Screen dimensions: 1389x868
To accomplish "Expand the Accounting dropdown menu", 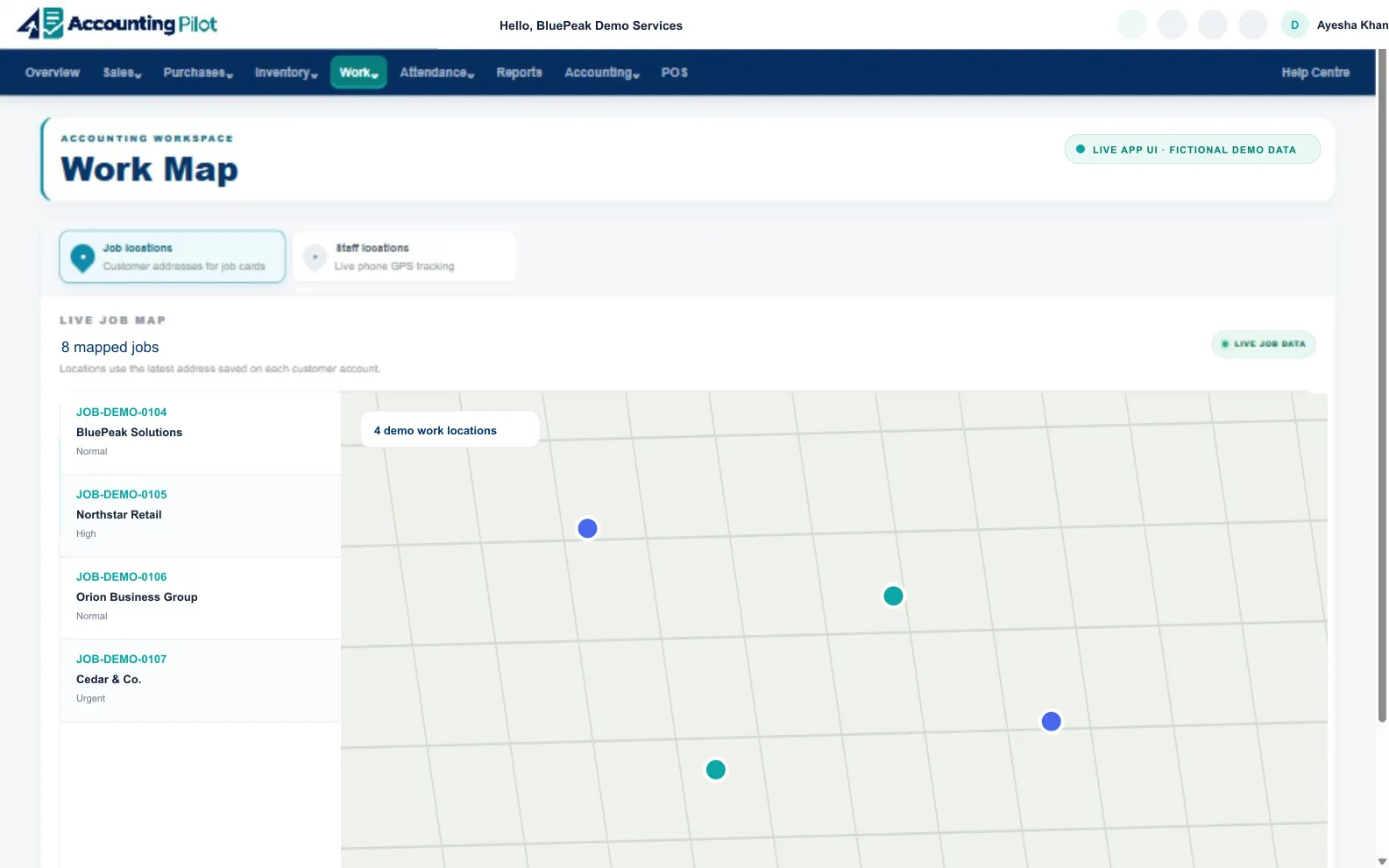I will tap(602, 73).
